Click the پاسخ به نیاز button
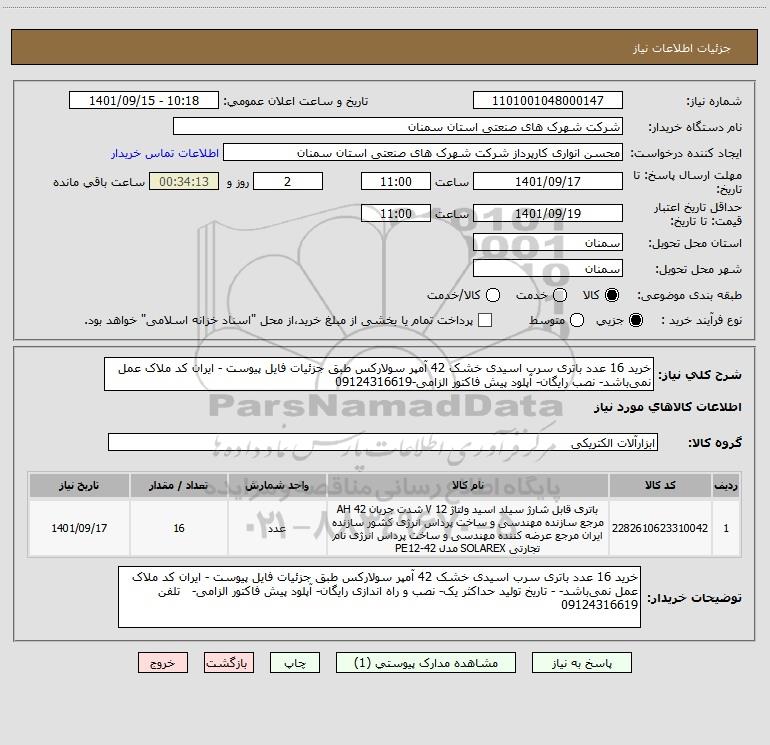Screen dimensions: 770x745 pyautogui.click(x=582, y=663)
